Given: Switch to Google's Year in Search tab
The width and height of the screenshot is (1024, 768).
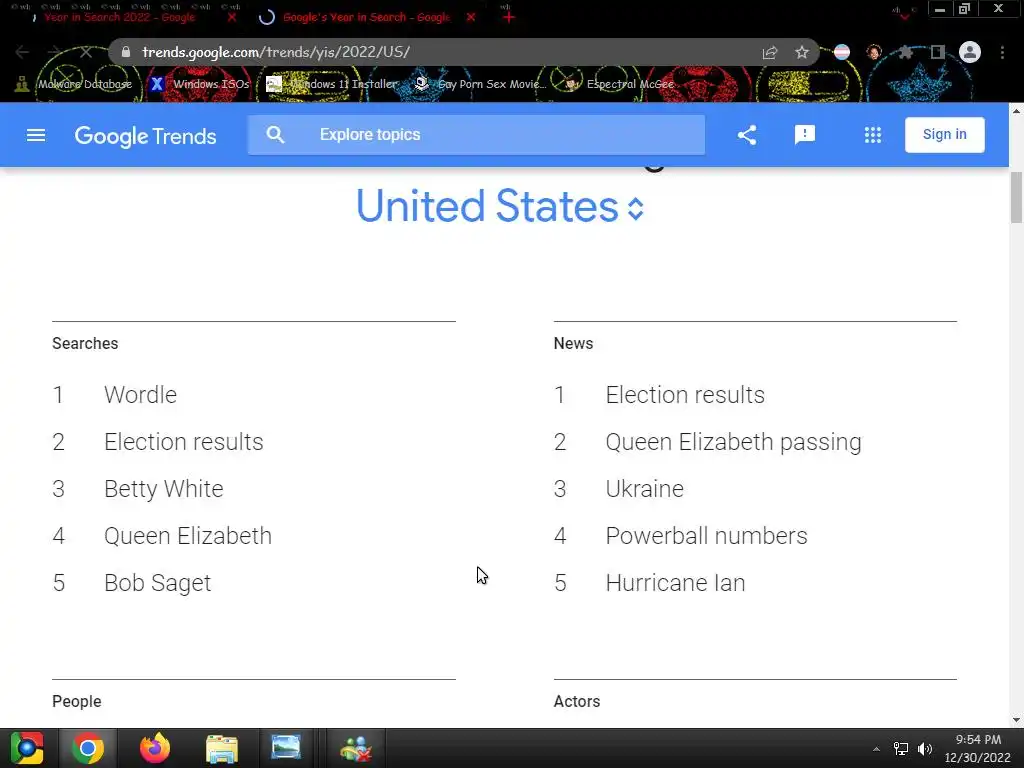Looking at the screenshot, I should 366,18.
